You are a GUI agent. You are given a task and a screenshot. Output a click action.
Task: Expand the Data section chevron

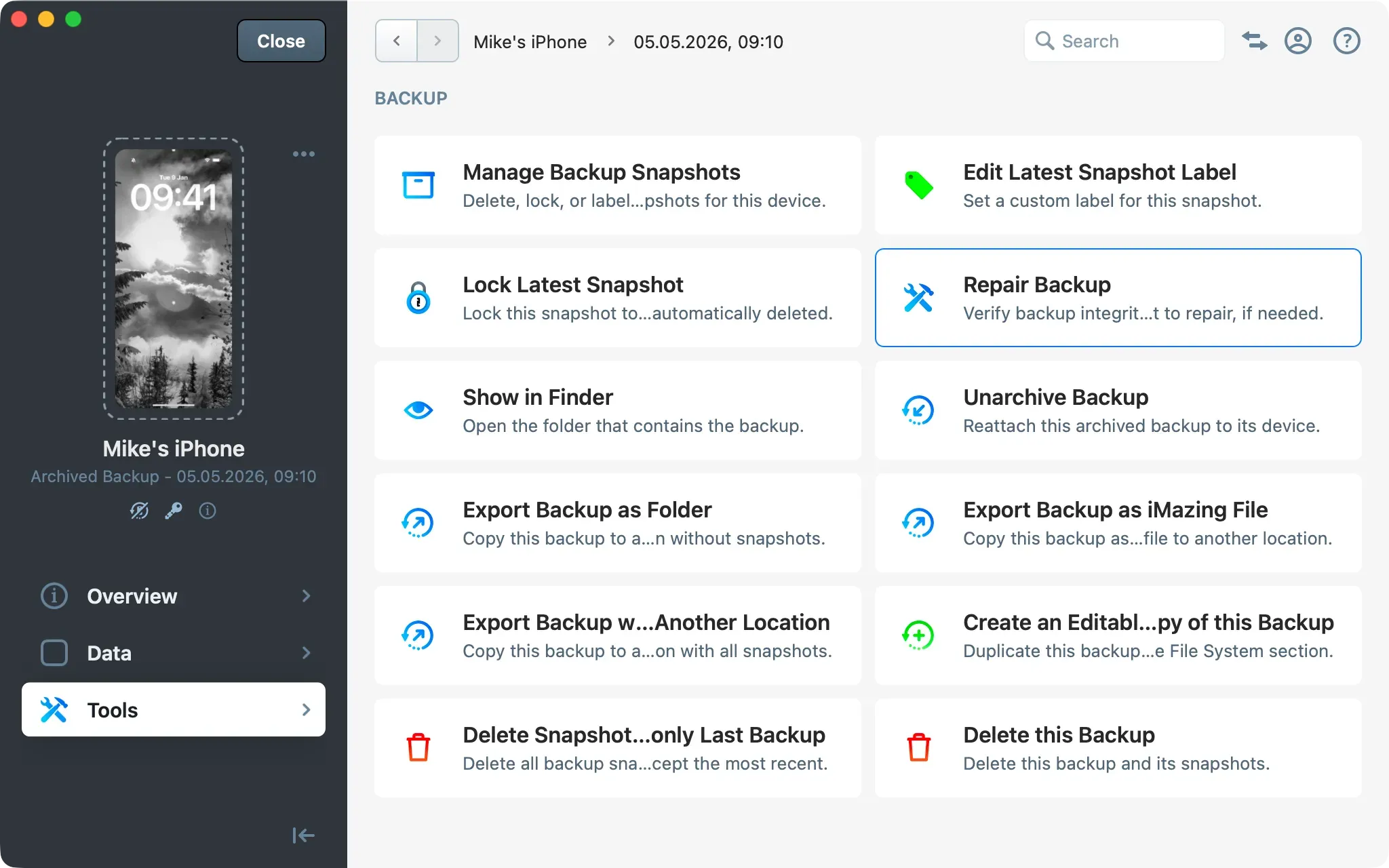pos(306,653)
